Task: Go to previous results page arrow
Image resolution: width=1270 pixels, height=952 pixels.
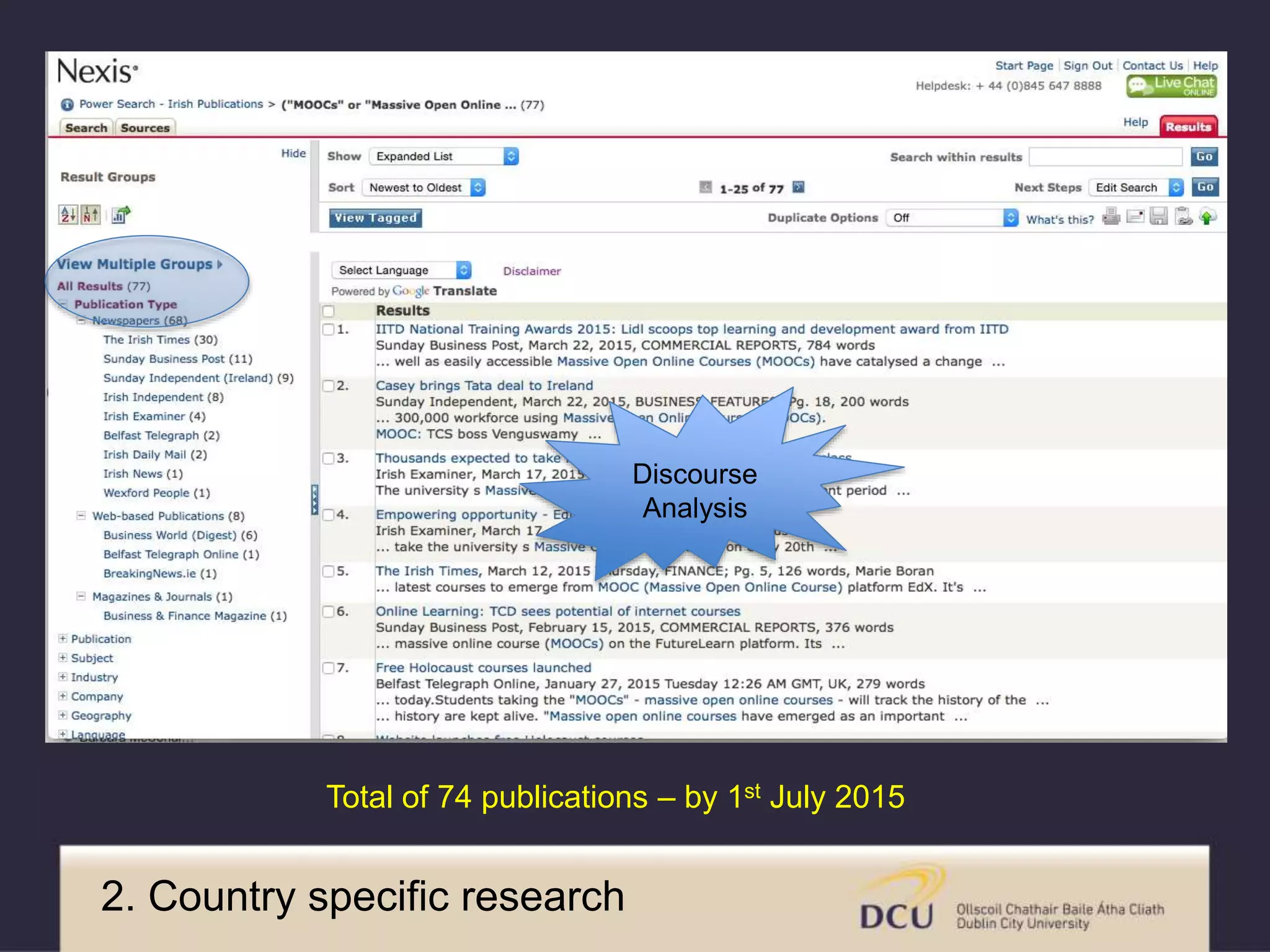Action: coord(706,187)
